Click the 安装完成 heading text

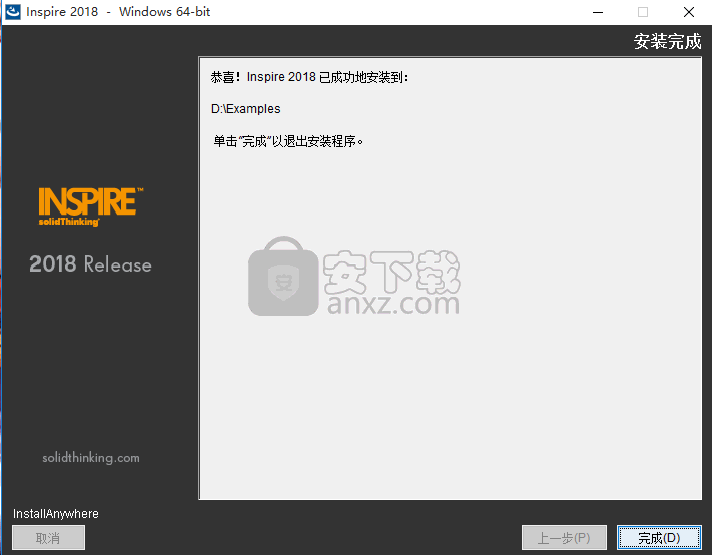pyautogui.click(x=668, y=42)
